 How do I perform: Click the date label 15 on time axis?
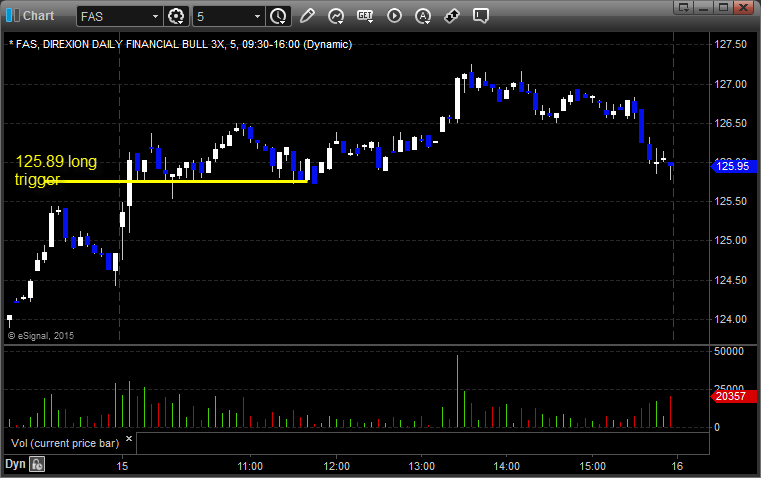(x=122, y=466)
